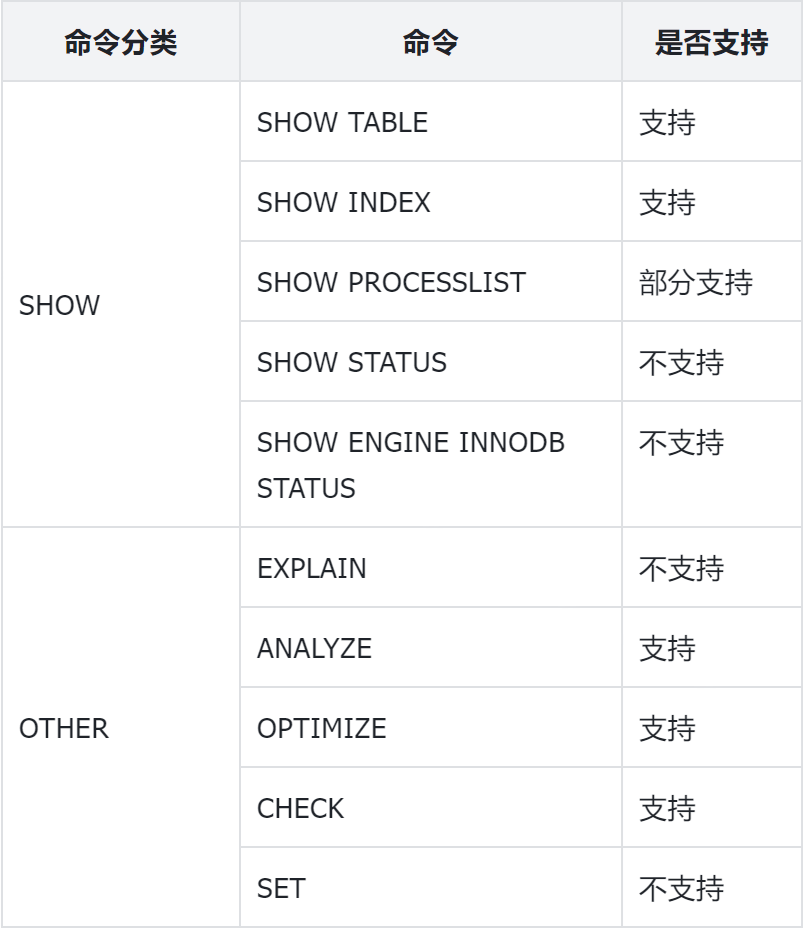Click the SHOW ENGINE INNODB STATUS cell

pyautogui.click(x=410, y=465)
